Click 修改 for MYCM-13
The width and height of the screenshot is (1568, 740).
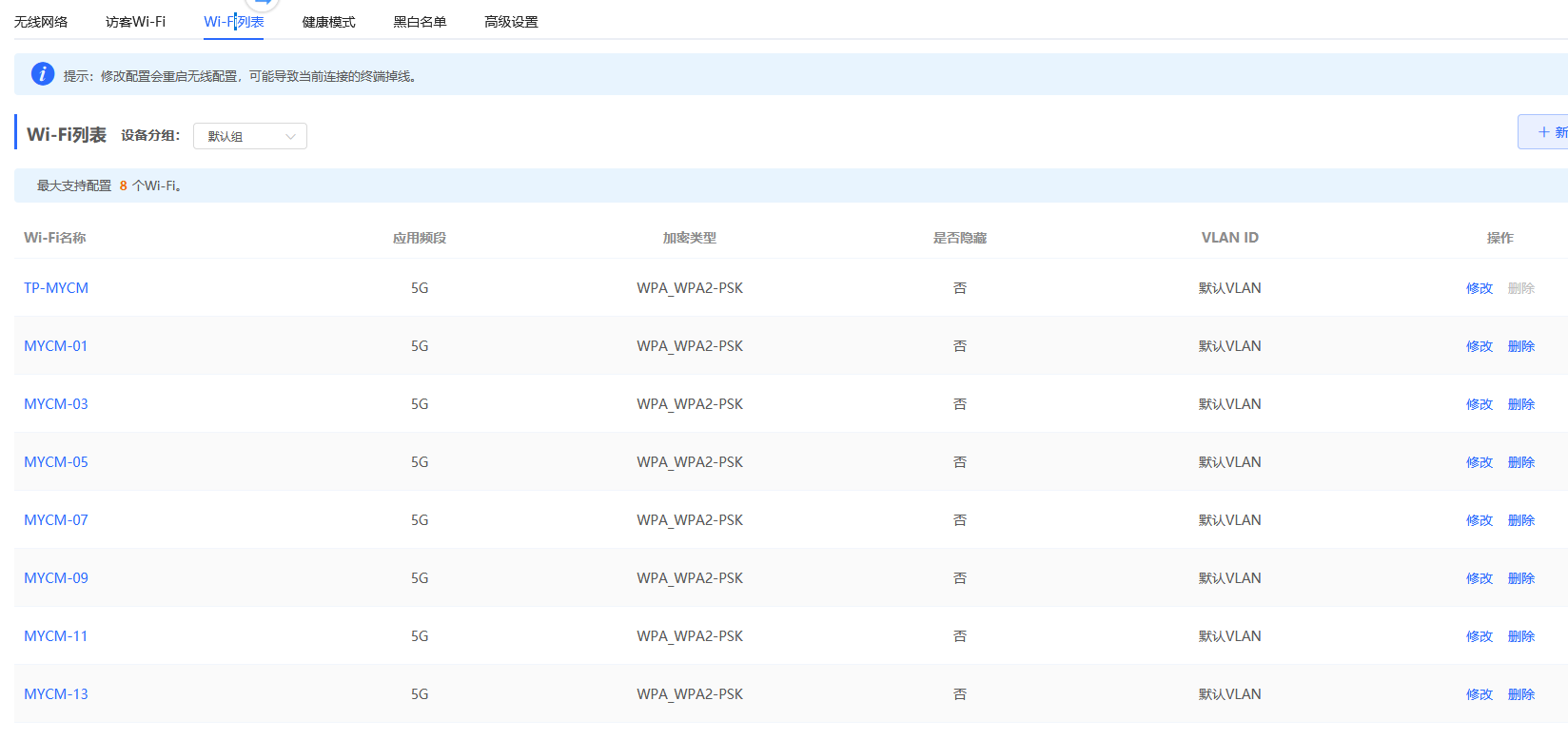pos(1480,694)
